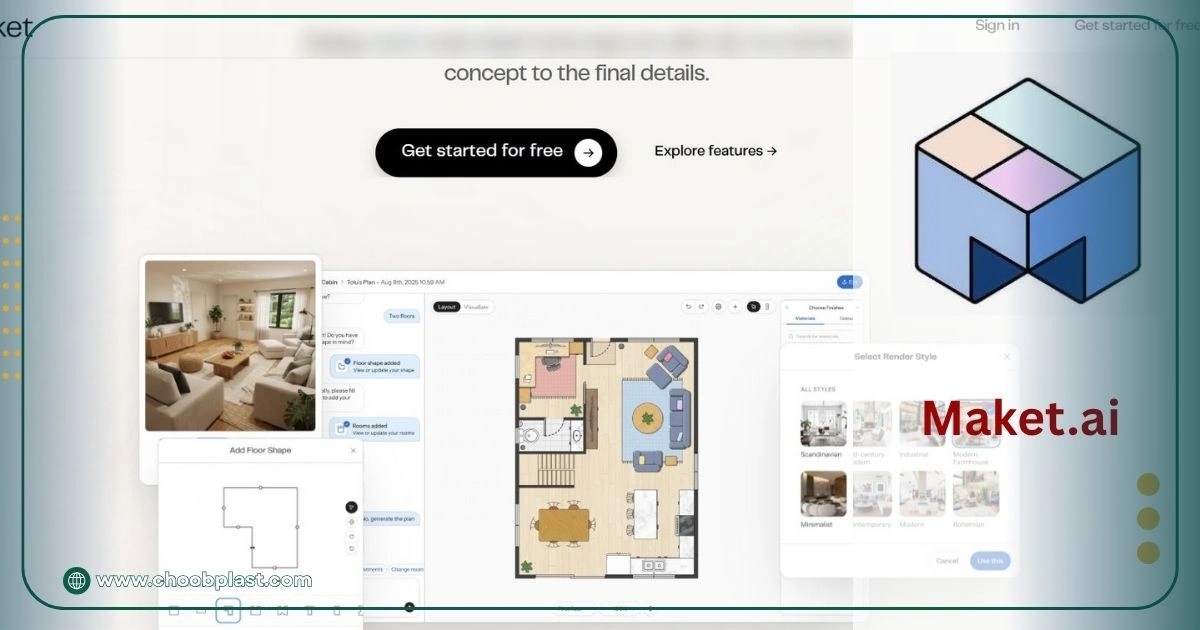Open the Rooms added card

click(375, 429)
